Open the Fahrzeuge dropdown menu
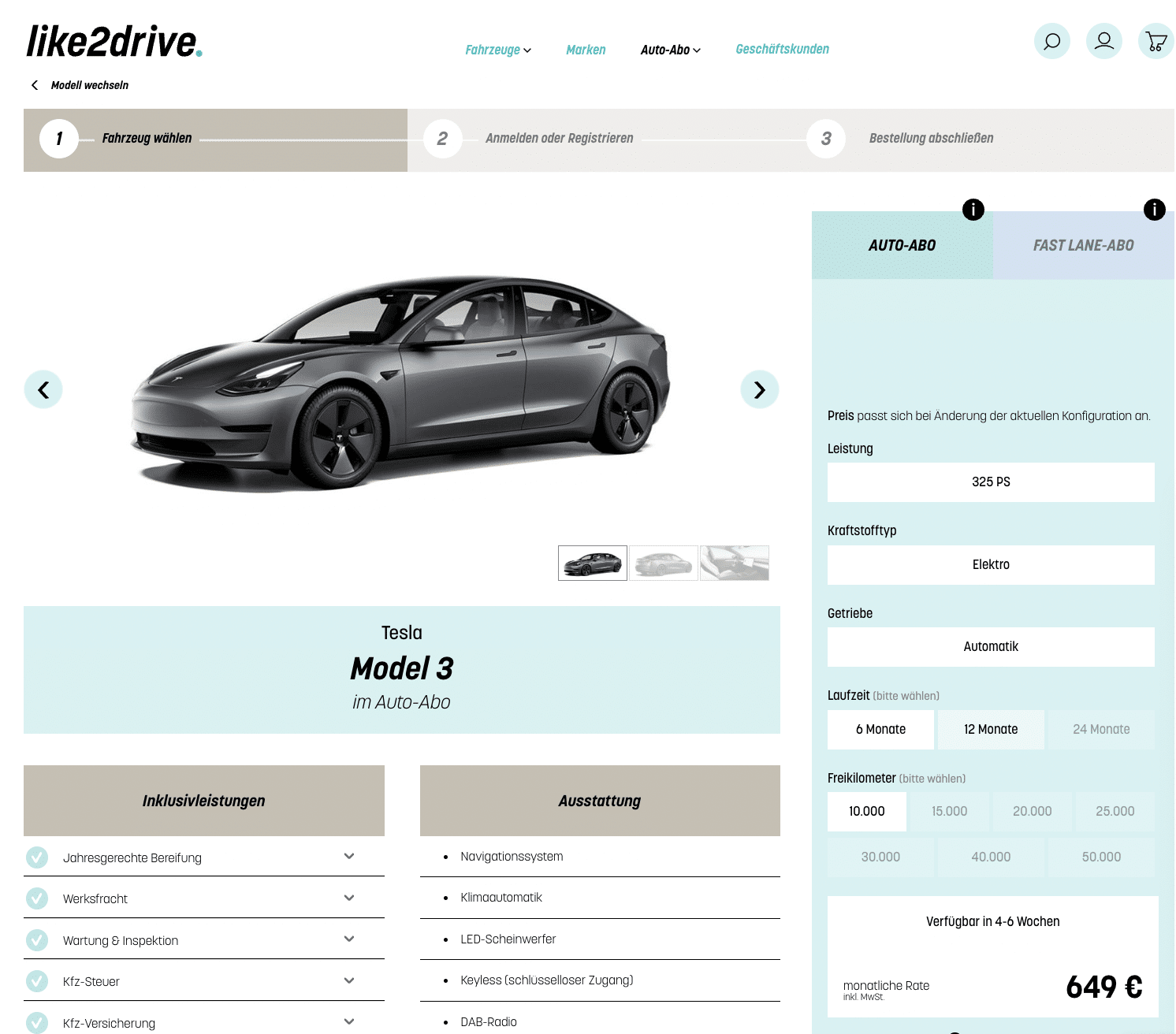This screenshot has width=1176, height=1034. click(x=498, y=50)
